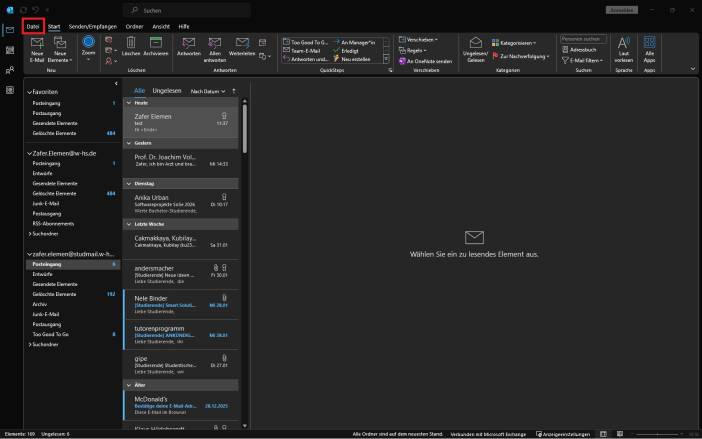Start Laut vorlesen read aloud

[623, 47]
